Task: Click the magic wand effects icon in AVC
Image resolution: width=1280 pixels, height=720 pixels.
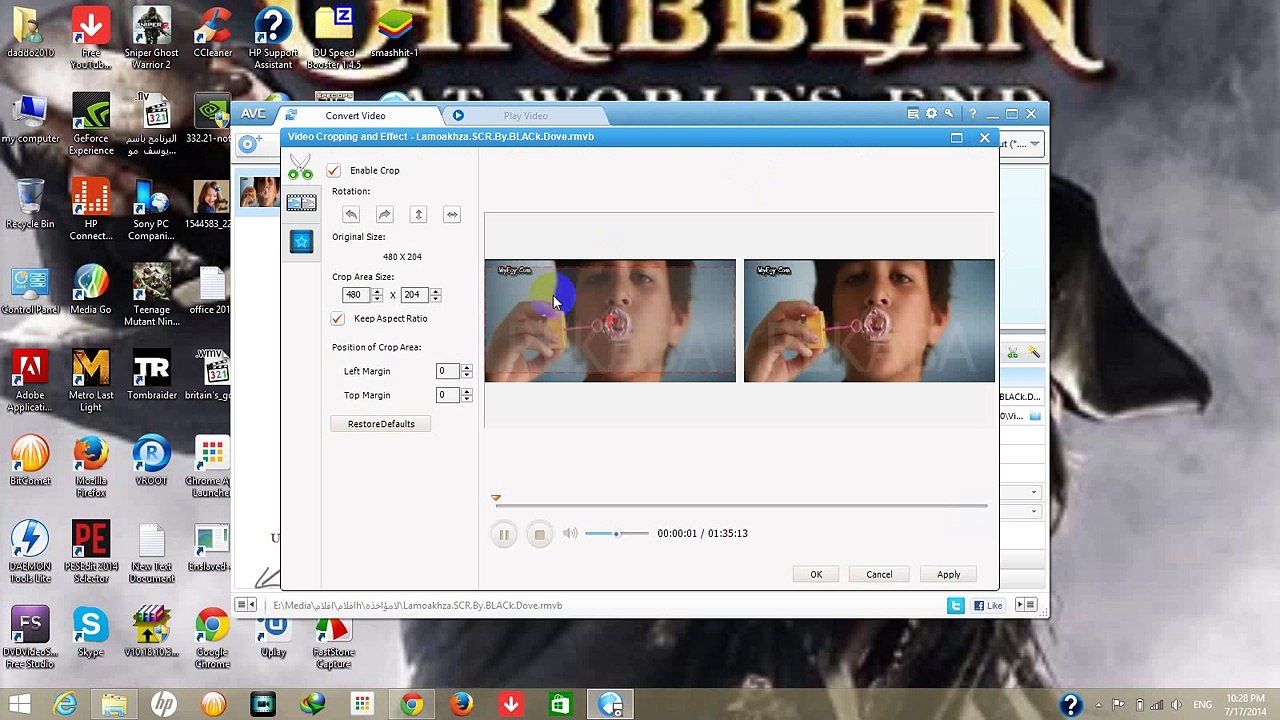Action: [x=1033, y=353]
